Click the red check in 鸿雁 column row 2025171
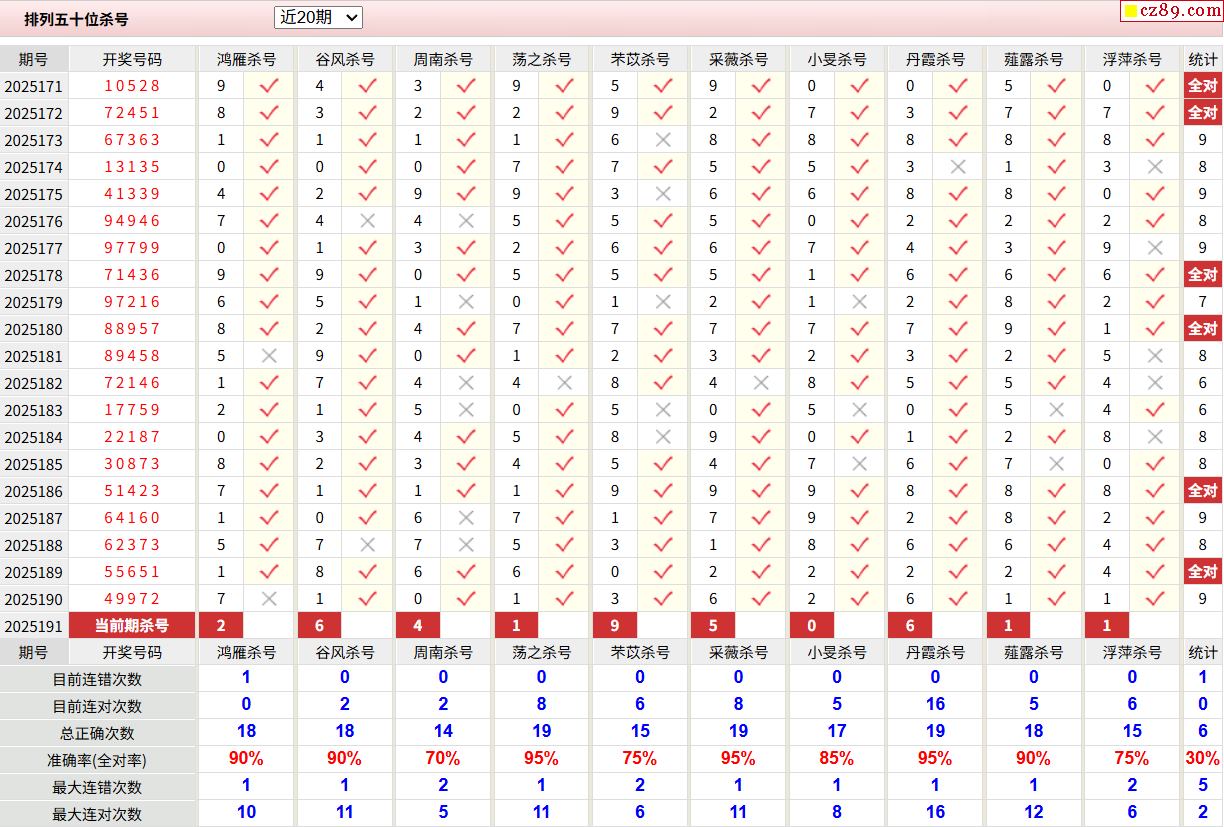The image size is (1224, 827). tap(269, 86)
